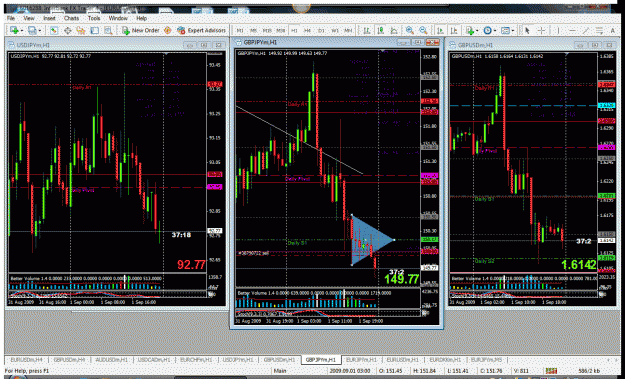Image resolution: width=625 pixels, height=379 pixels.
Task: Select the crosshair tool
Action: [x=541, y=30]
